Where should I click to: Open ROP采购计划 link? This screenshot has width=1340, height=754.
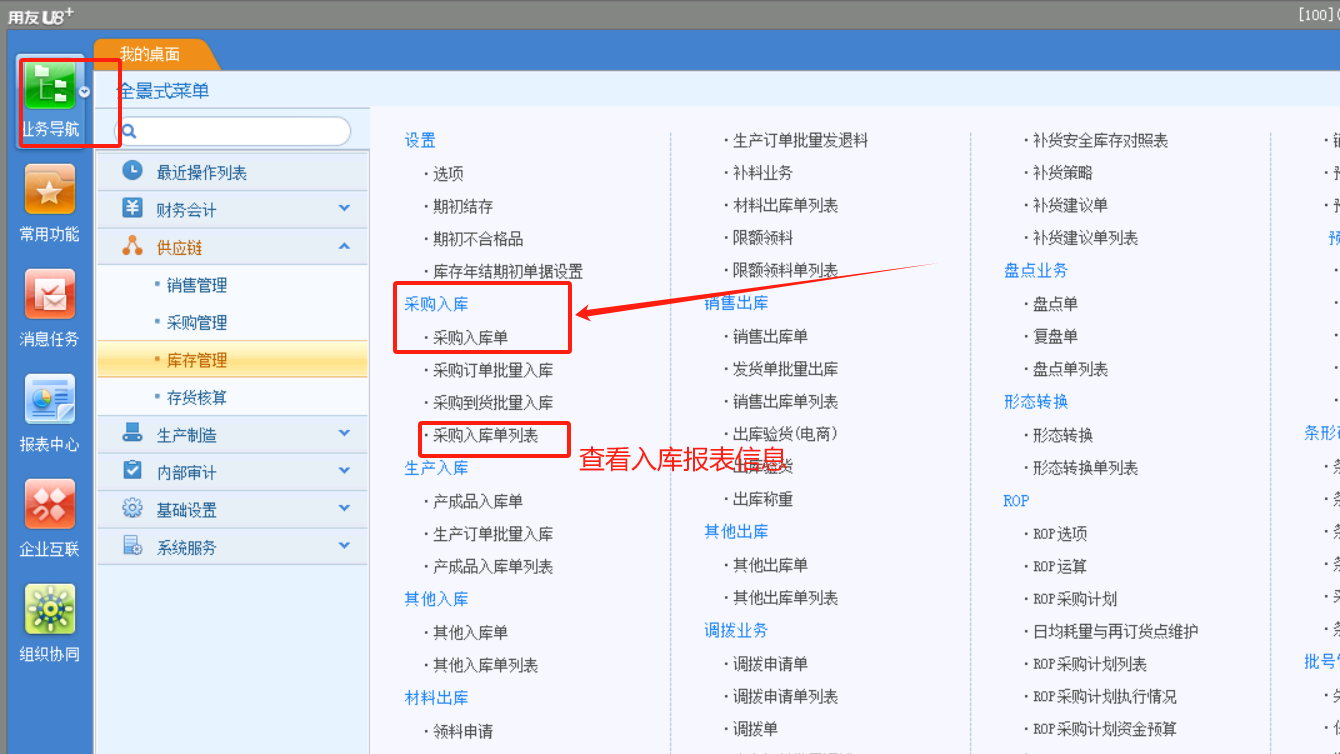click(x=1075, y=600)
